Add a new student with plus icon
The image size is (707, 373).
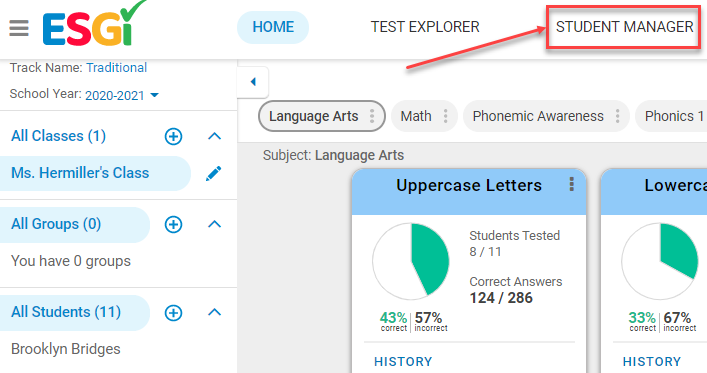[x=174, y=313]
